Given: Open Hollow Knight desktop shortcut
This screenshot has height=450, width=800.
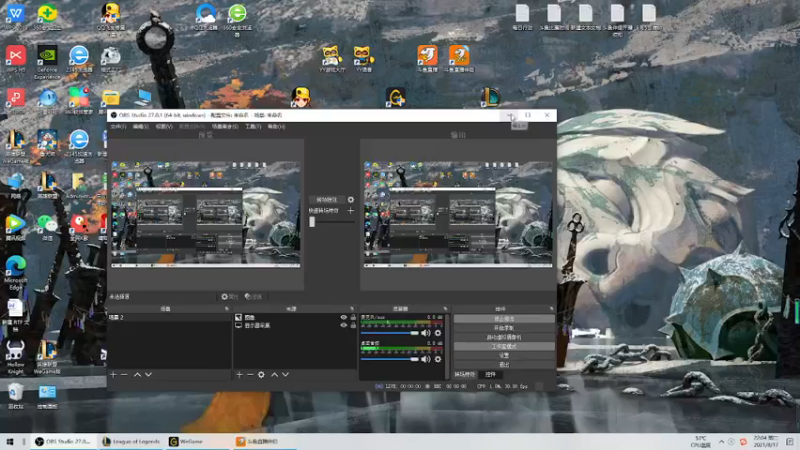Looking at the screenshot, I should coord(15,357).
